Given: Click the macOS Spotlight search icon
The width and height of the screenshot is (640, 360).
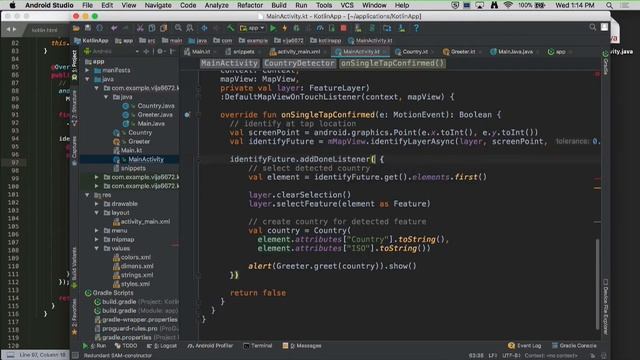Looking at the screenshot, I should click(609, 5).
